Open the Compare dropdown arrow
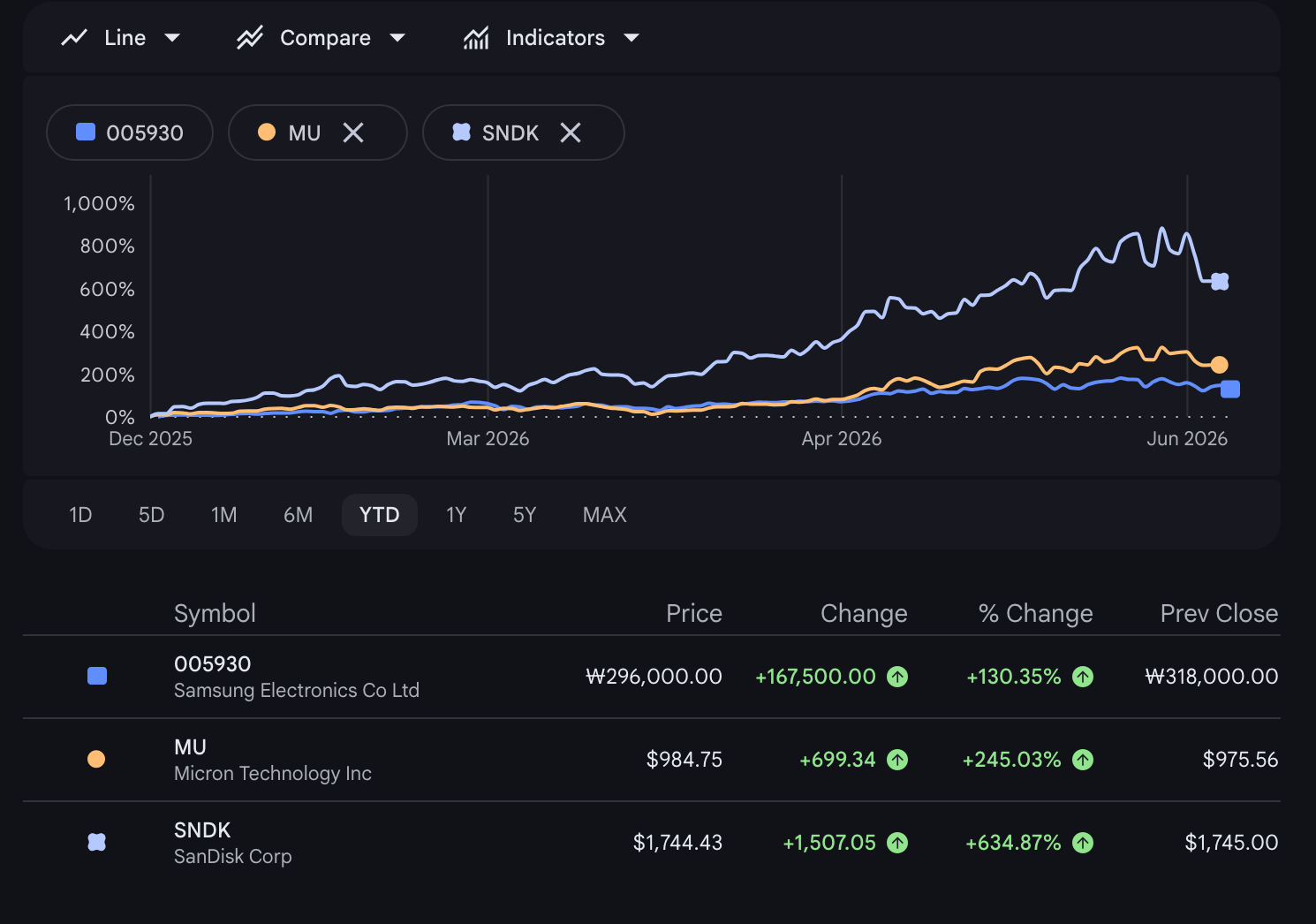The width and height of the screenshot is (1316, 924). point(397,38)
